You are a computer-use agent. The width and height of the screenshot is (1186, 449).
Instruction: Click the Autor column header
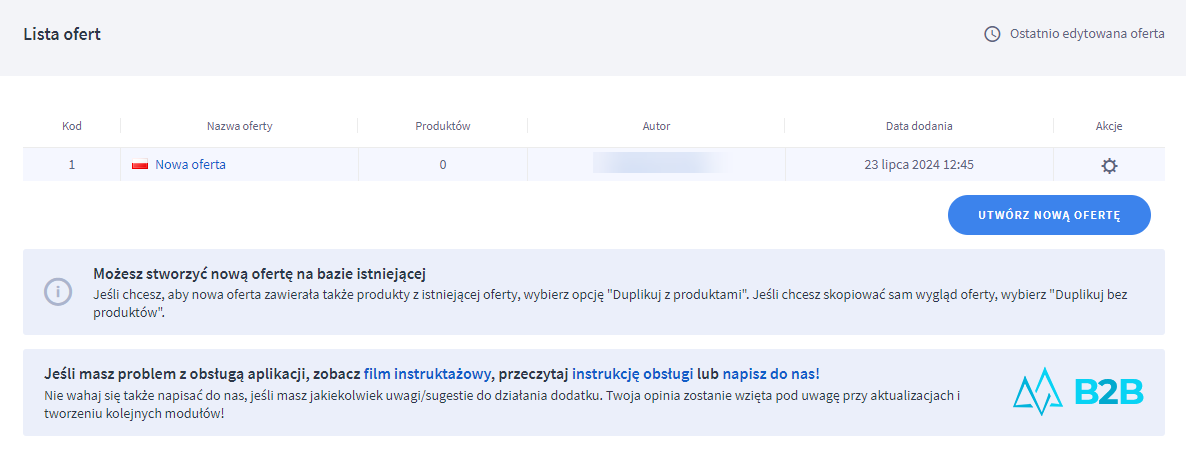656,126
